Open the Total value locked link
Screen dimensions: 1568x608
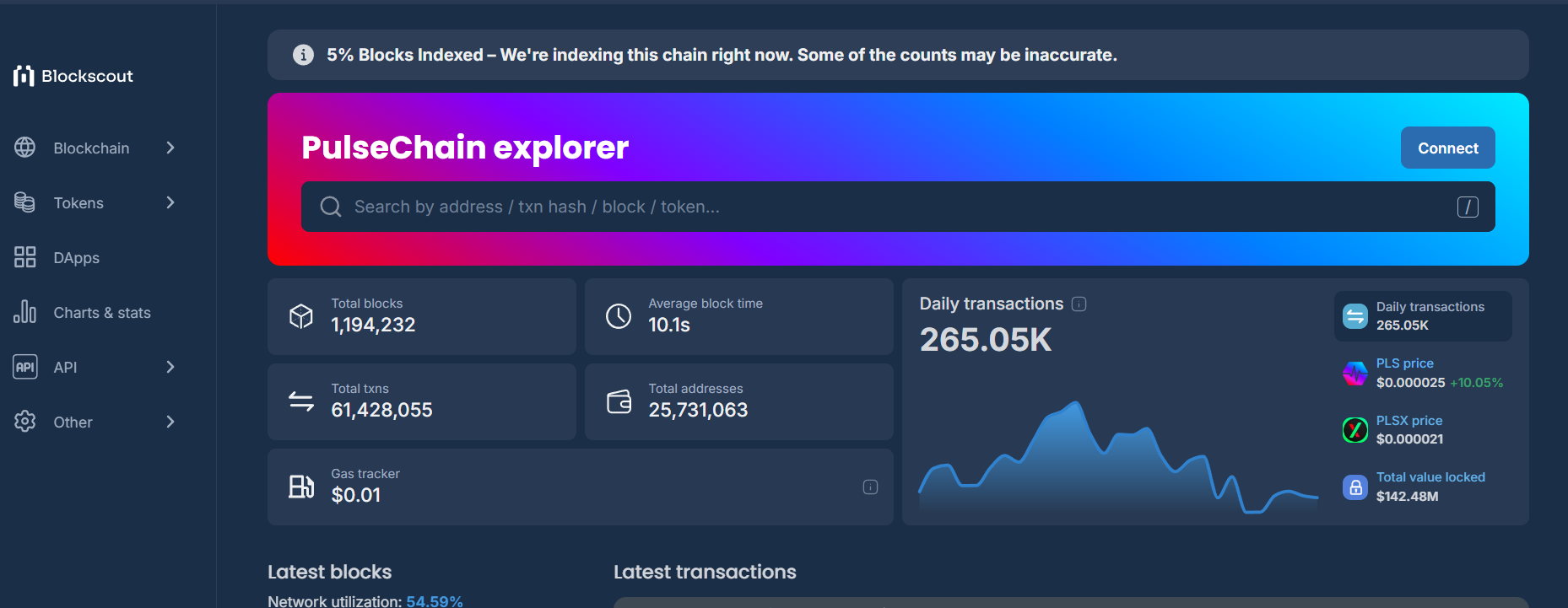1430,477
